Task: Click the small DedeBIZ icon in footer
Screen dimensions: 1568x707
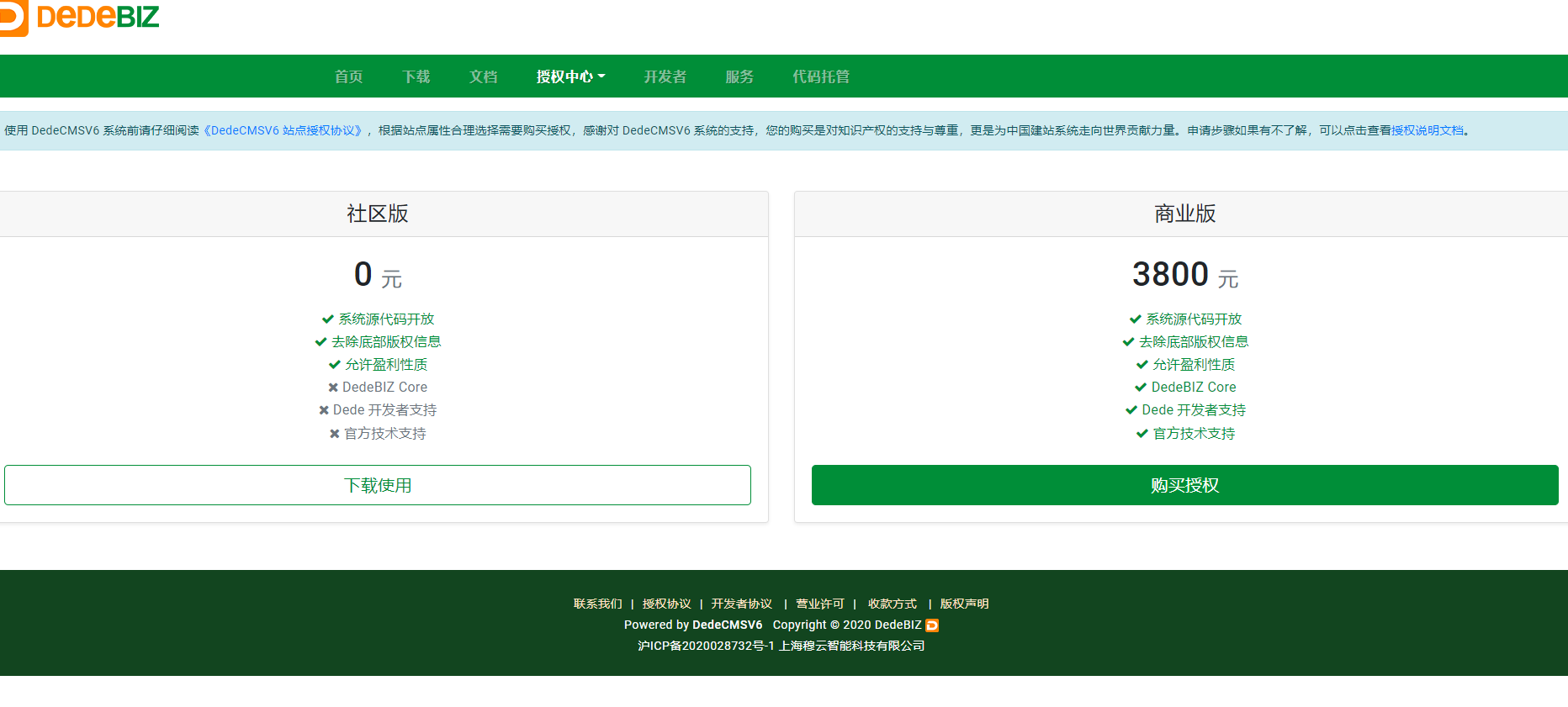Action: pyautogui.click(x=932, y=625)
